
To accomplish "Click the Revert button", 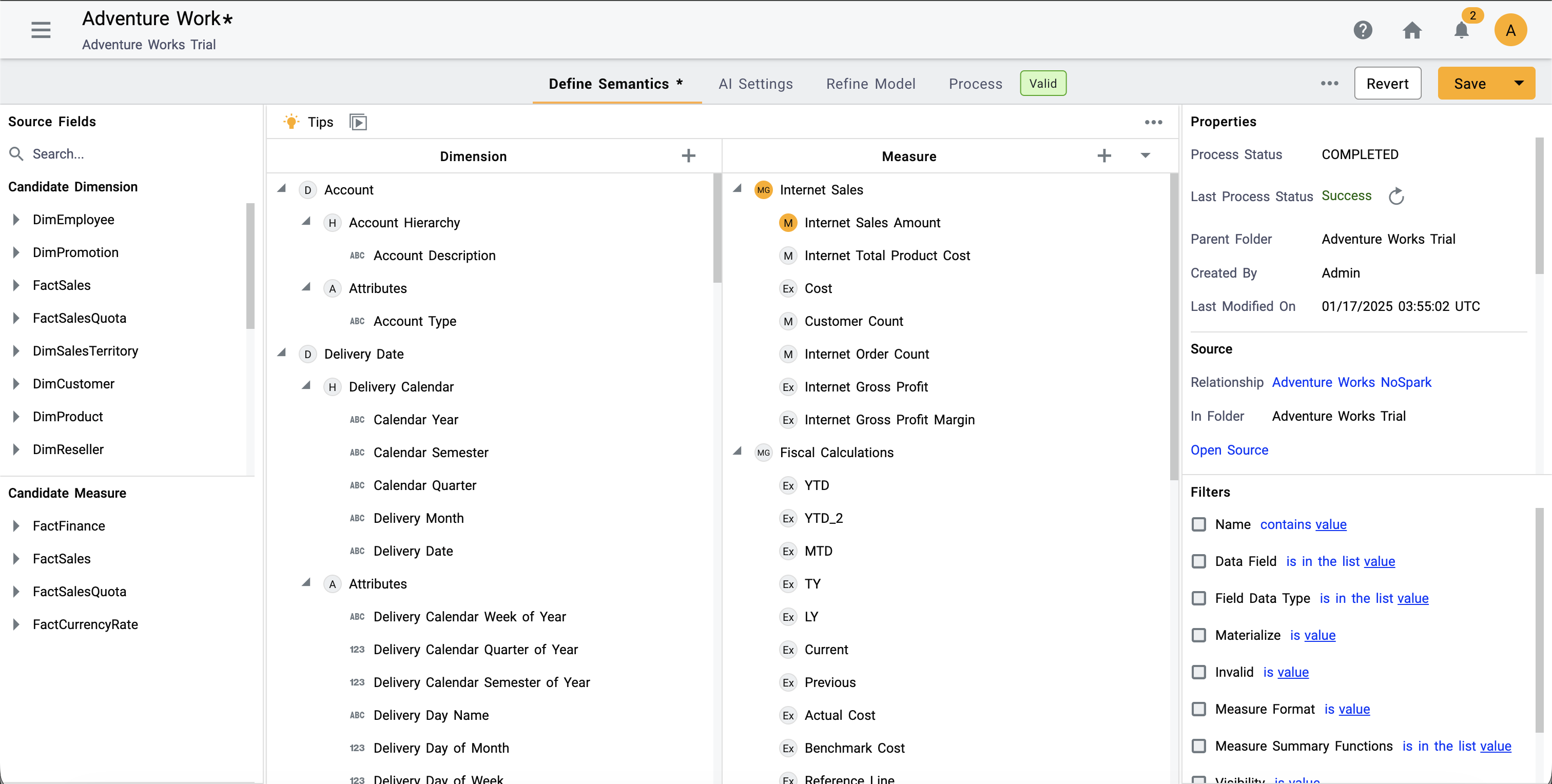I will tap(1387, 83).
